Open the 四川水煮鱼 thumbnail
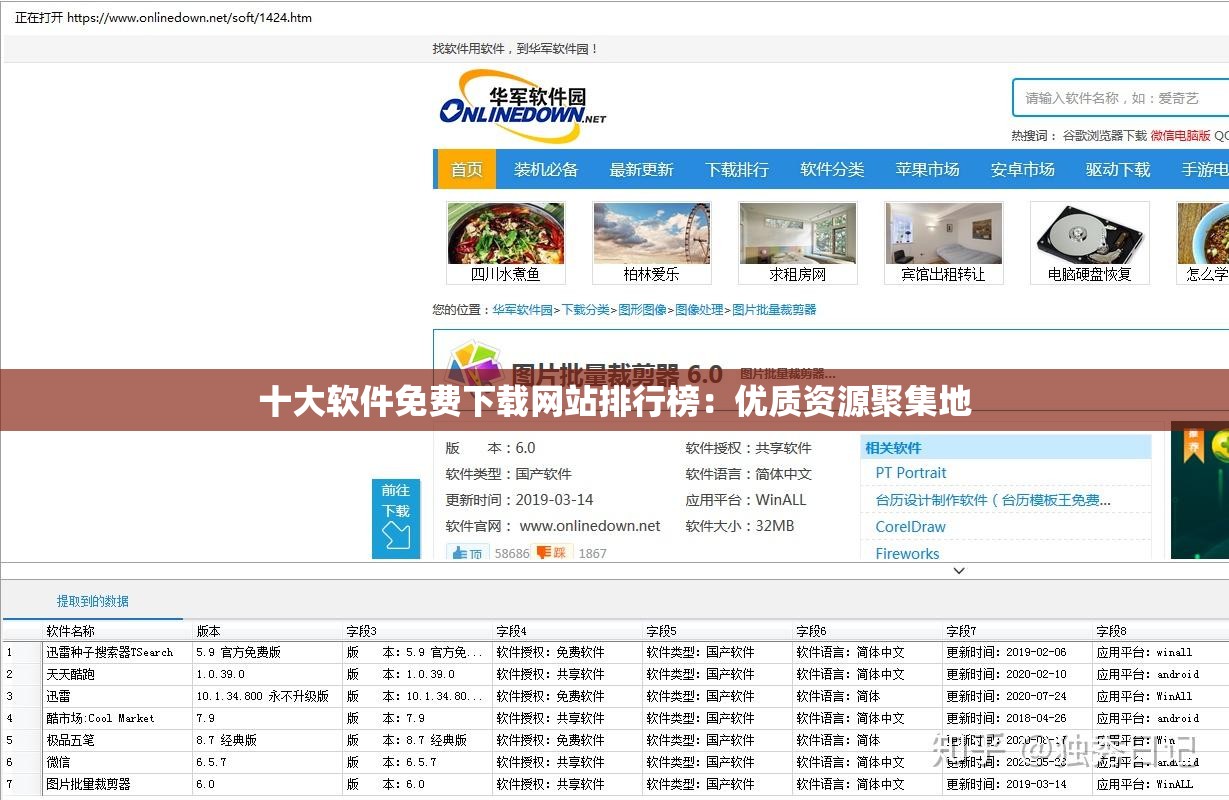This screenshot has height=800, width=1229. pyautogui.click(x=506, y=240)
